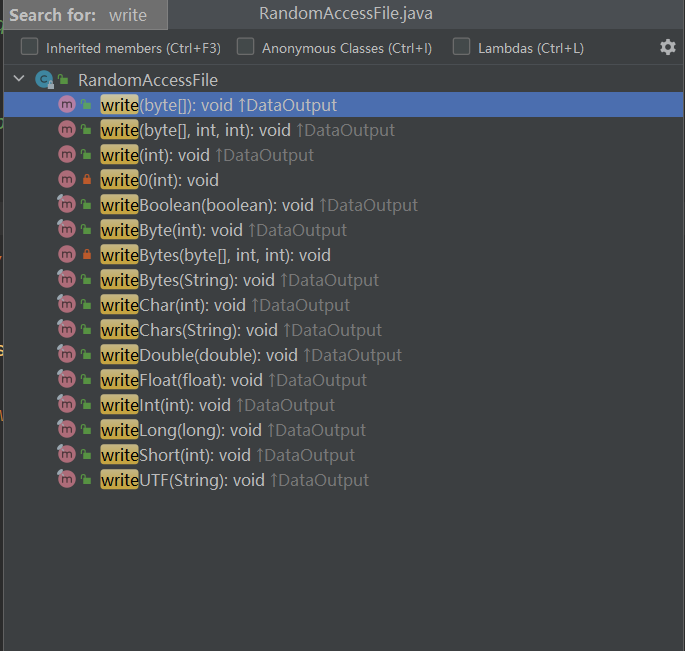Select writeUTF(String) method
The width and height of the screenshot is (685, 651).
pyautogui.click(x=343, y=480)
